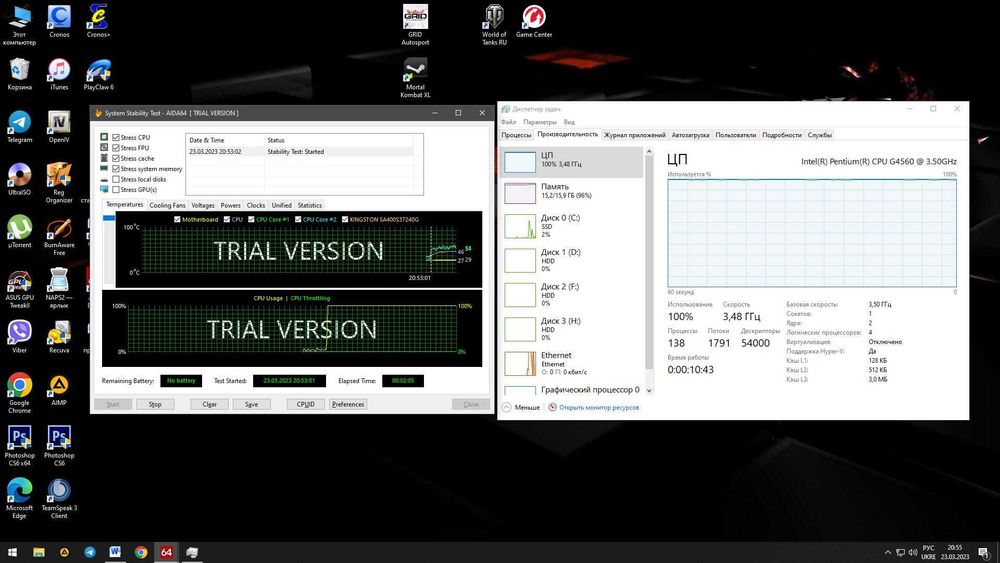Image resolution: width=1000 pixels, height=563 pixels.
Task: Toggle the Stress FPU checkbox
Action: pos(116,148)
